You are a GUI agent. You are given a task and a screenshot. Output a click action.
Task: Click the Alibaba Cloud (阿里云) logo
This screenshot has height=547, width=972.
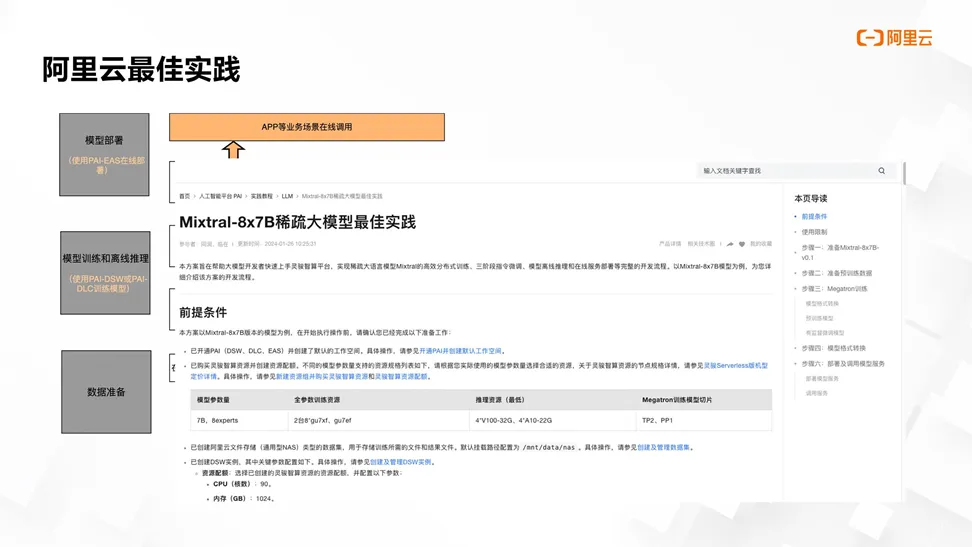pyautogui.click(x=895, y=38)
